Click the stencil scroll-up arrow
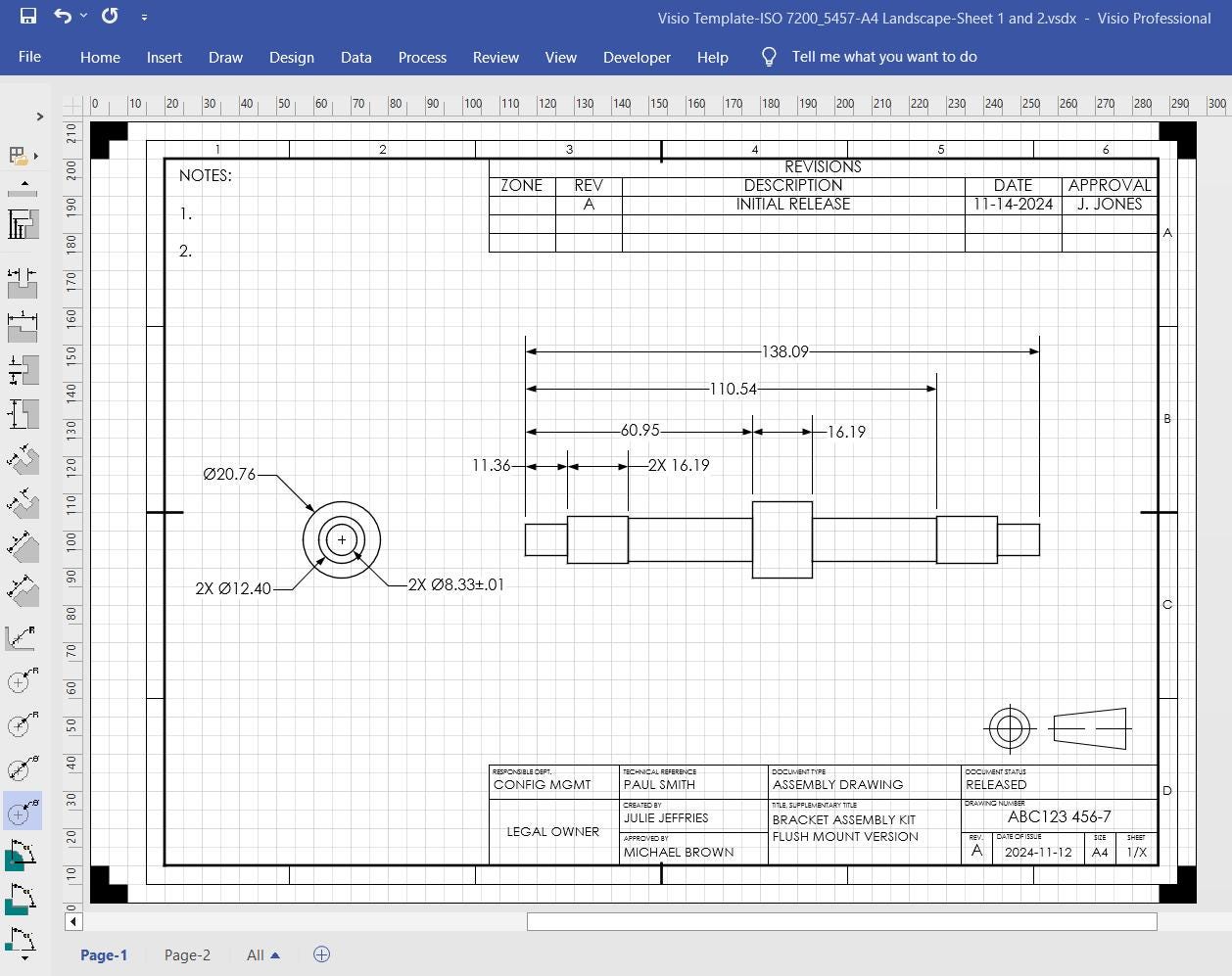The width and height of the screenshot is (1232, 976). coord(24,183)
